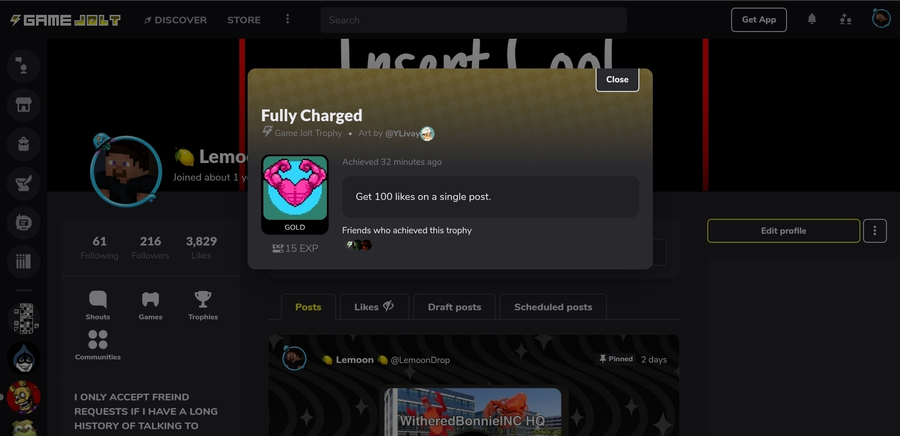
Task: Open the more options menu beside Edit profile
Action: point(875,231)
